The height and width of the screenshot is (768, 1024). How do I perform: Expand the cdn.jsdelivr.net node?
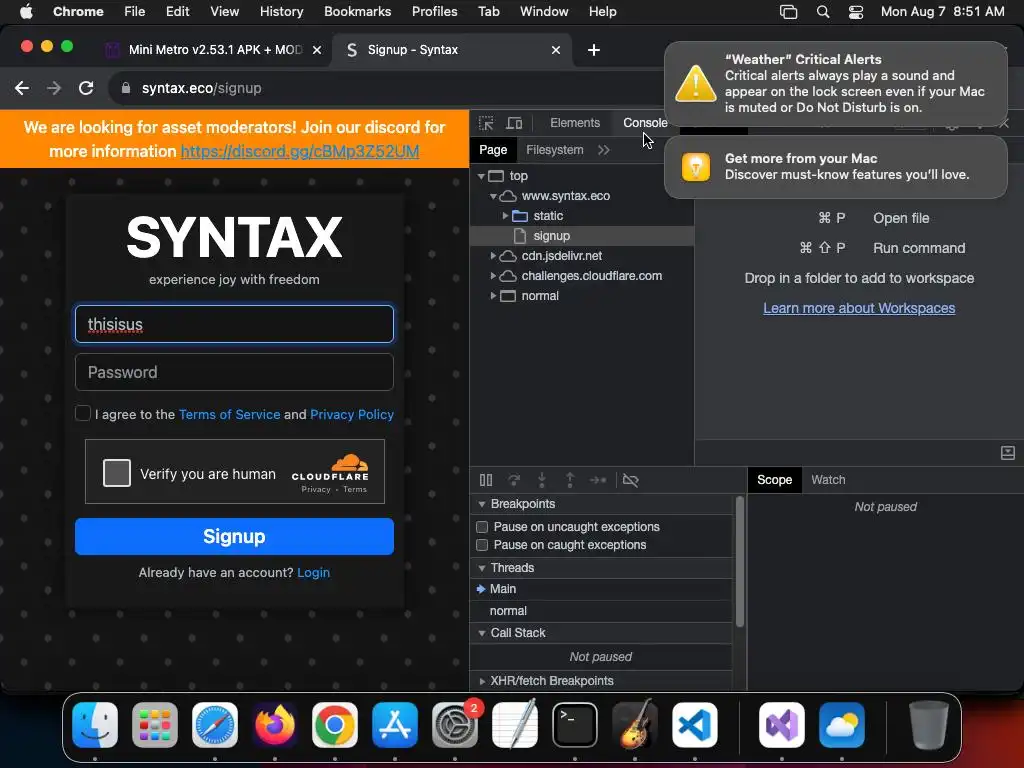(x=493, y=256)
